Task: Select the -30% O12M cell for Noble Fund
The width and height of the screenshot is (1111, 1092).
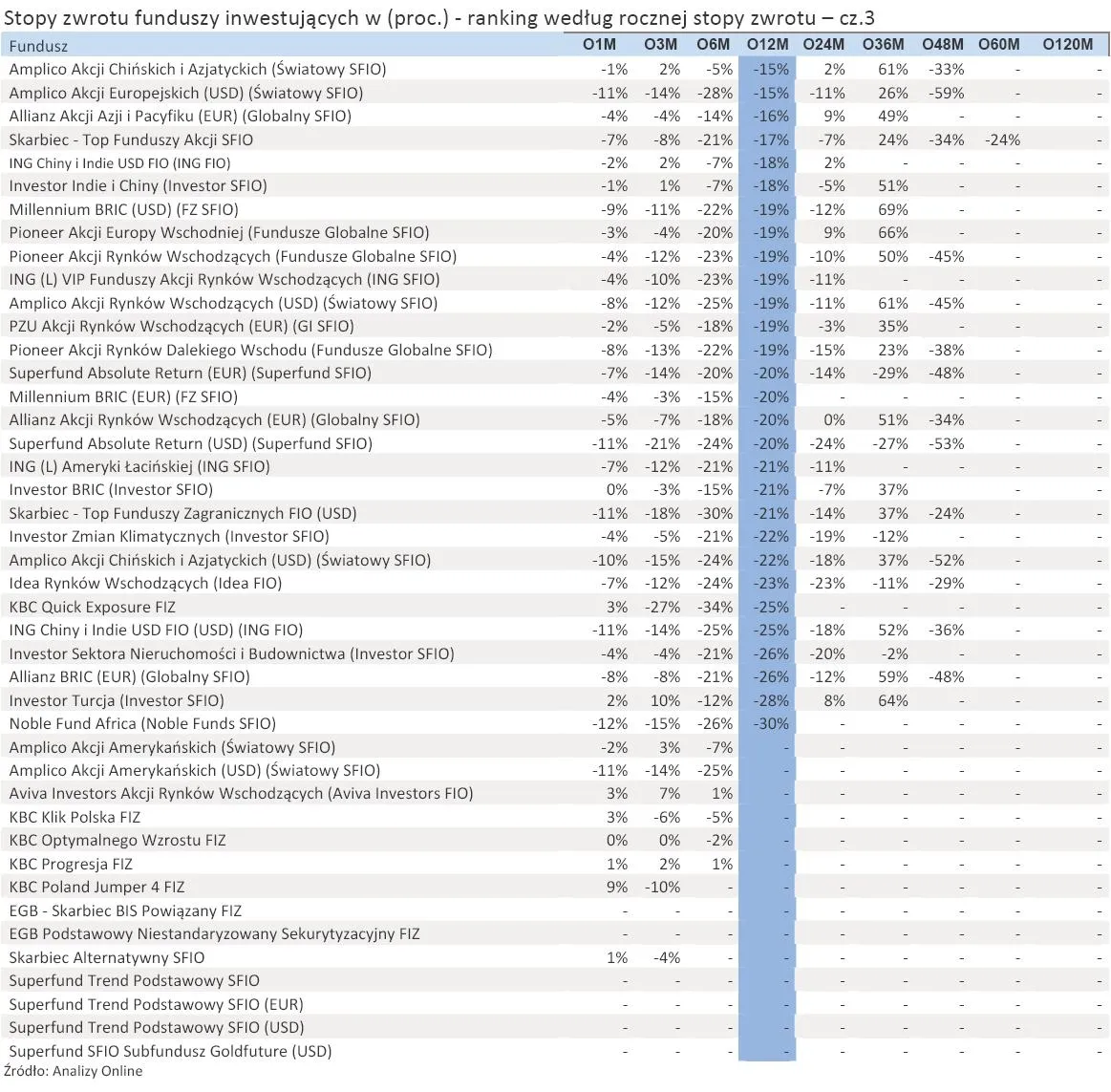Action: [x=770, y=724]
